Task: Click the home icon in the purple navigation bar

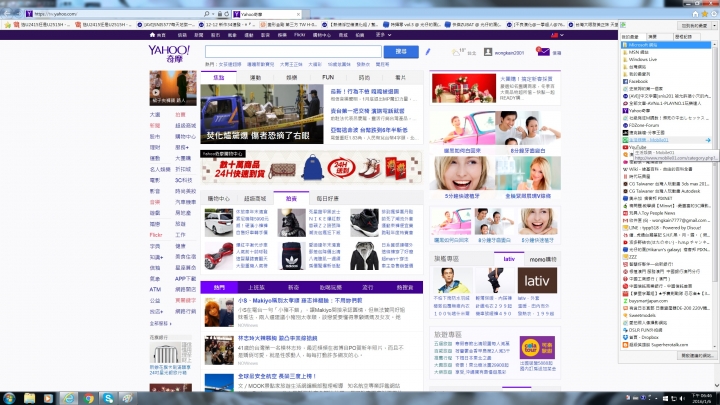Action: (152, 35)
